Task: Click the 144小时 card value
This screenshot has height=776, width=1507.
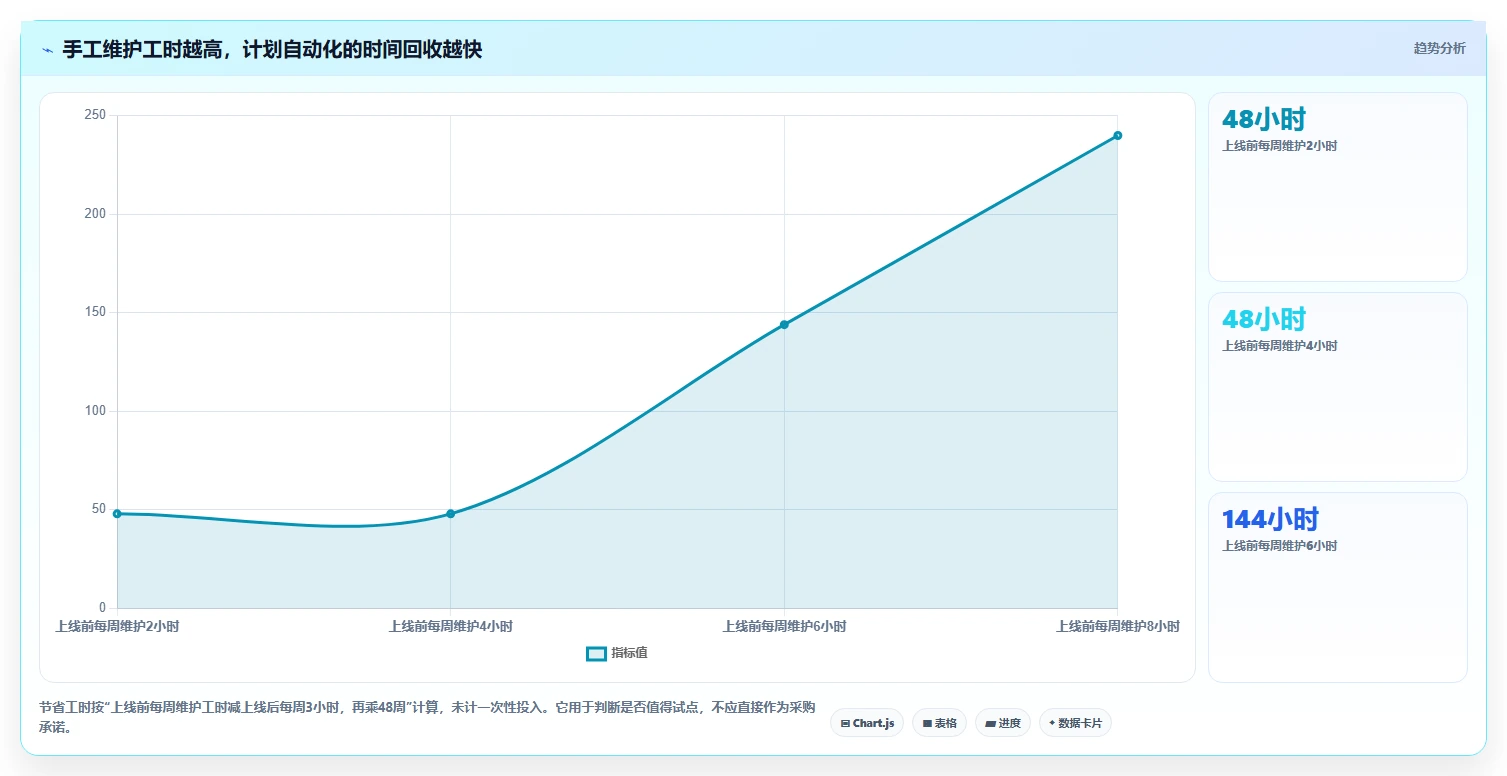Action: click(x=1270, y=519)
